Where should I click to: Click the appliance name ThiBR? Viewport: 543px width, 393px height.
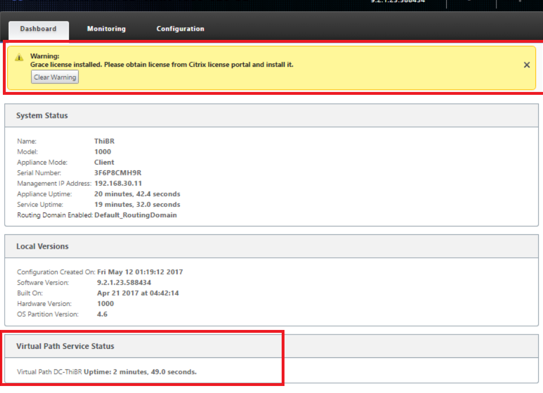coord(104,141)
